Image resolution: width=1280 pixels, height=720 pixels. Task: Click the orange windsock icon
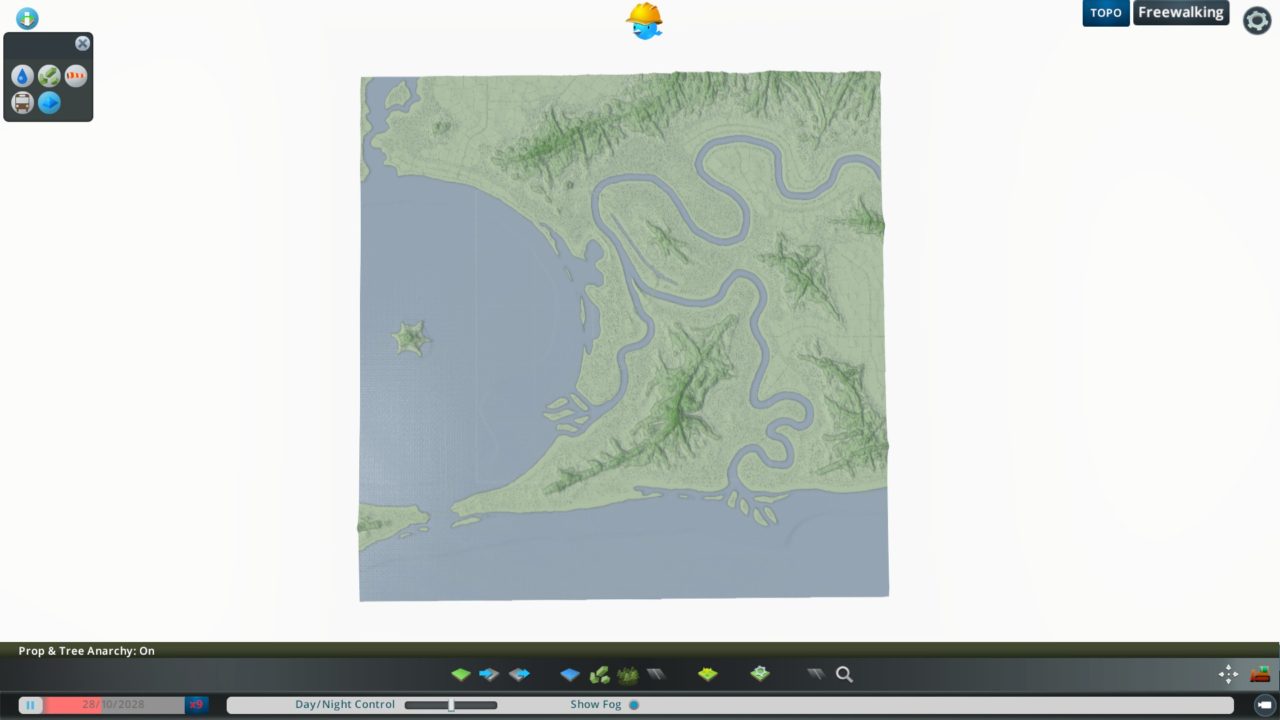click(x=76, y=76)
